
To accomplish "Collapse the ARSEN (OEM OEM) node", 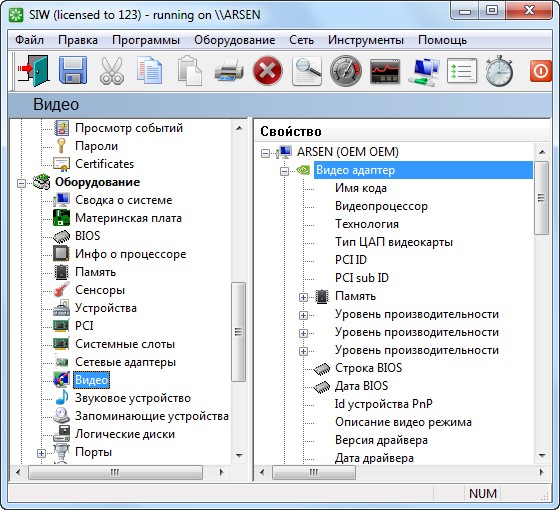I will 265,154.
